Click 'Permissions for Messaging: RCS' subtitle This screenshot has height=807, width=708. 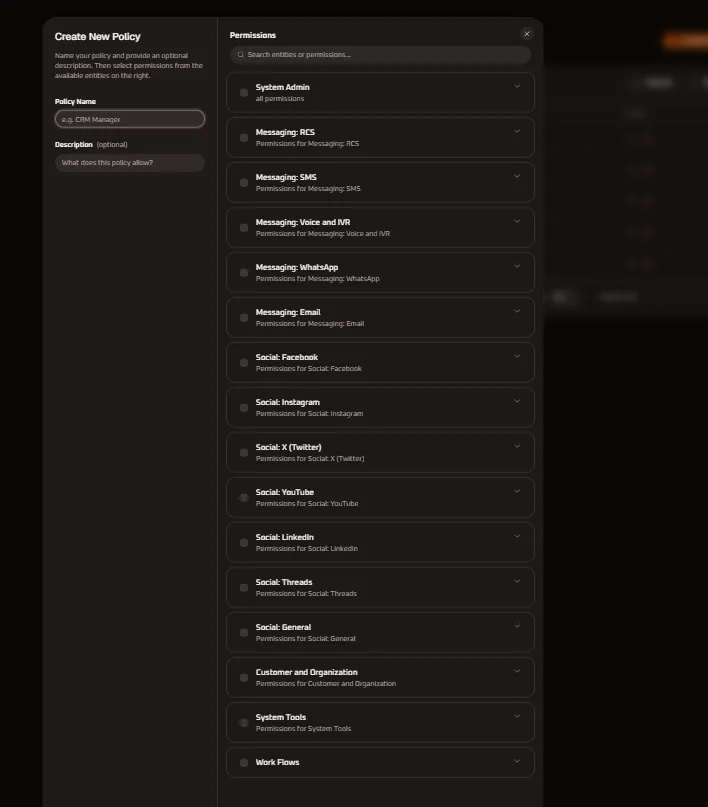pos(307,144)
